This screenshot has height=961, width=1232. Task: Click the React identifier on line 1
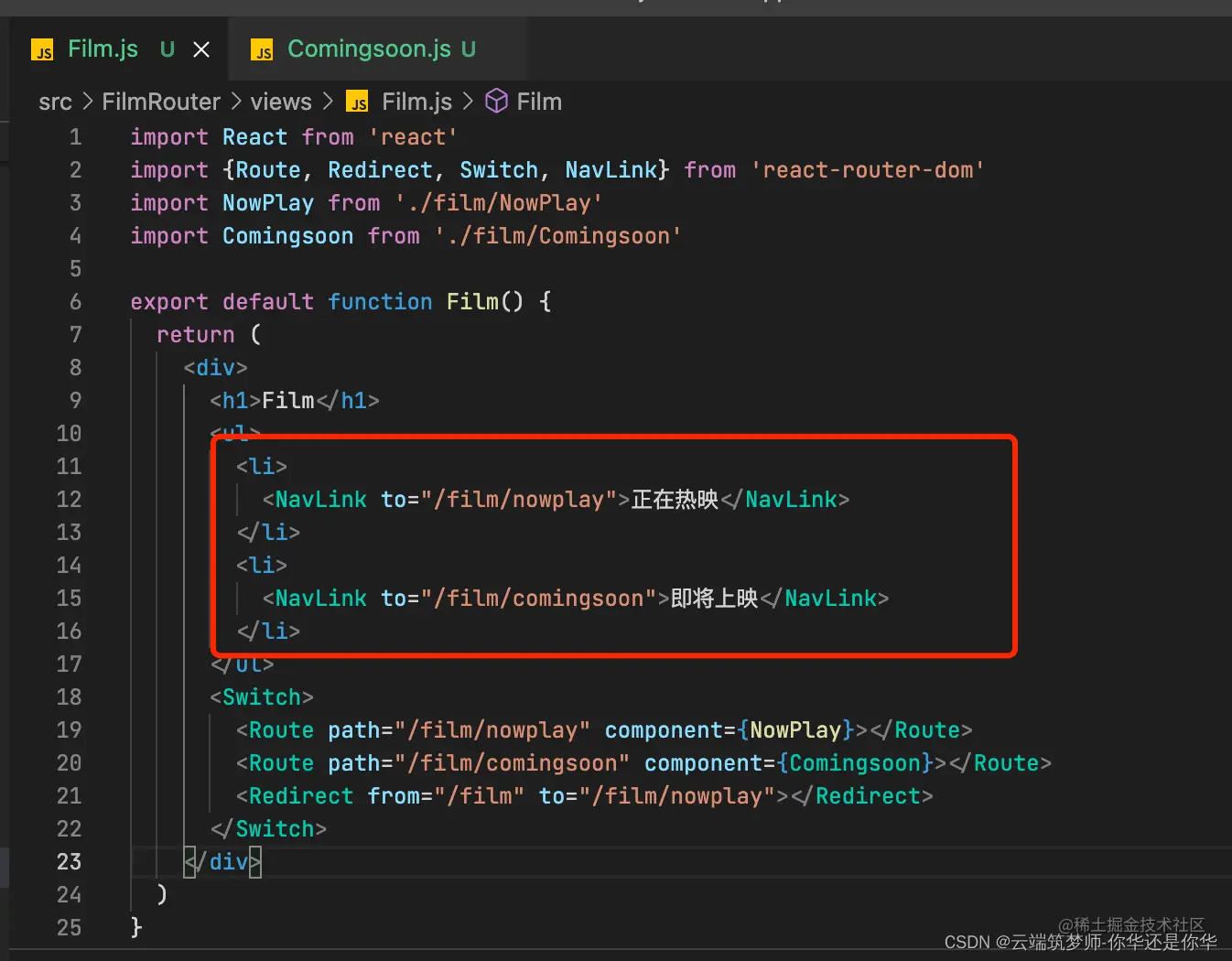click(x=254, y=137)
